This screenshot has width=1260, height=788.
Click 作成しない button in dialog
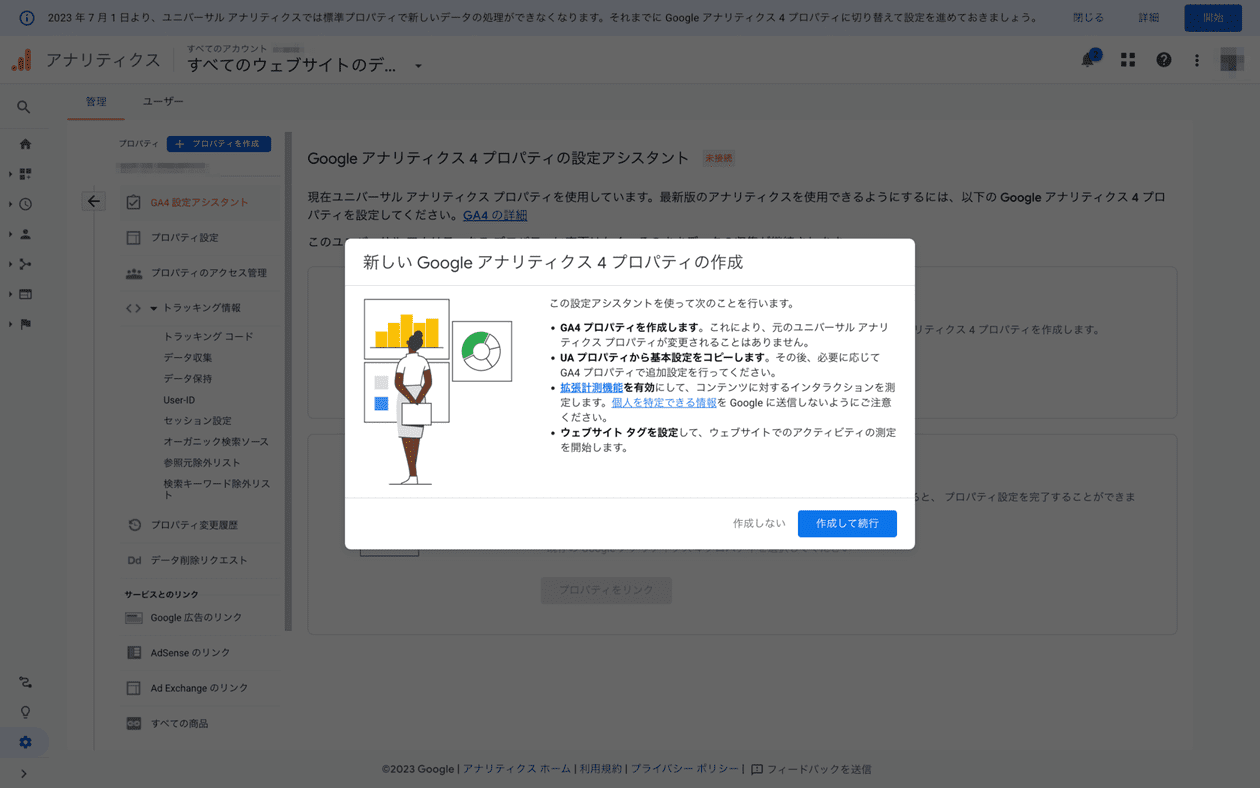[x=759, y=524]
